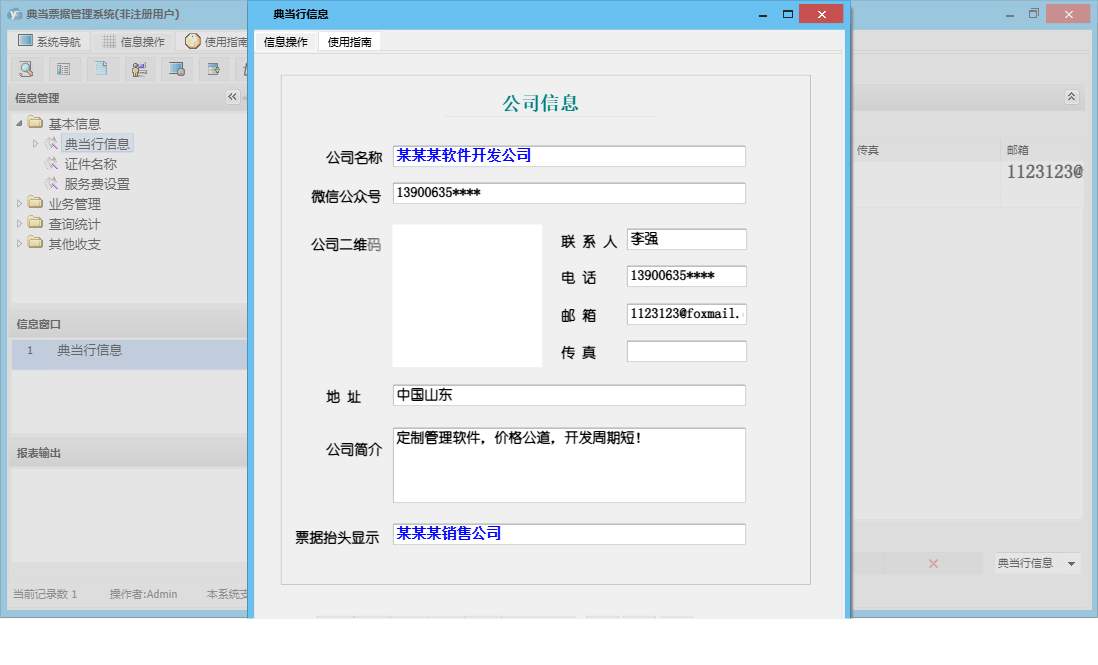Select the search query tool in toolbar
The width and height of the screenshot is (1098, 665).
click(x=26, y=68)
